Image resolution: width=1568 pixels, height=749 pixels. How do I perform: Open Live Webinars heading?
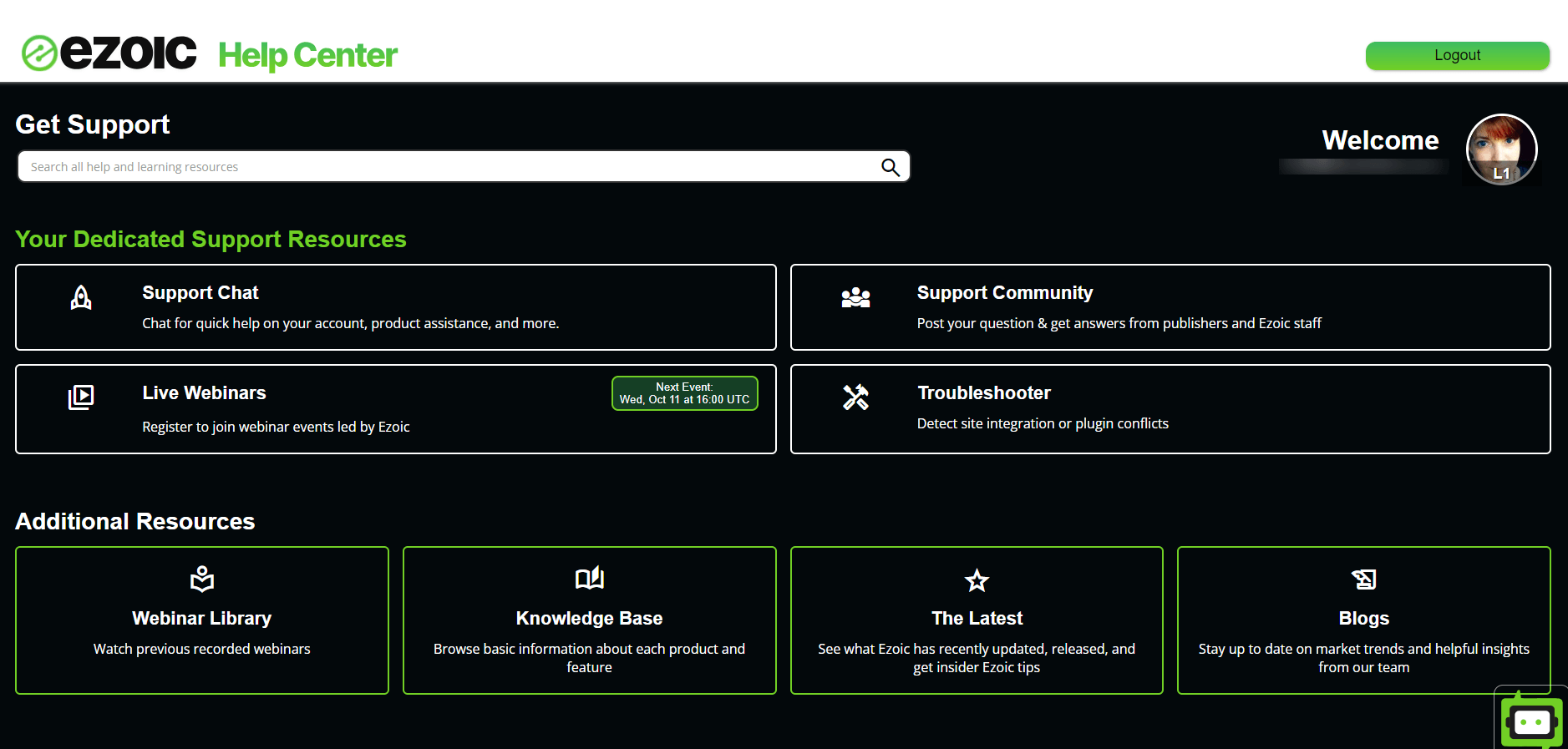(205, 393)
